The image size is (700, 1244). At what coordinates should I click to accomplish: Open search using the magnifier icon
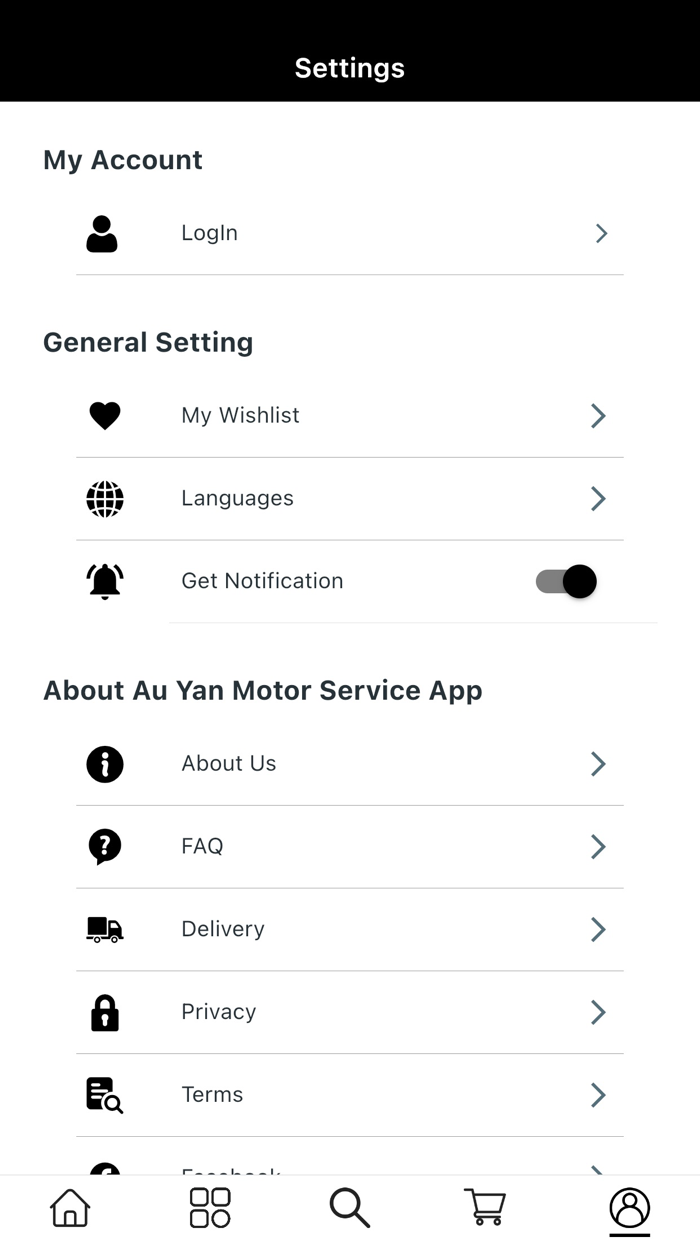349,1207
